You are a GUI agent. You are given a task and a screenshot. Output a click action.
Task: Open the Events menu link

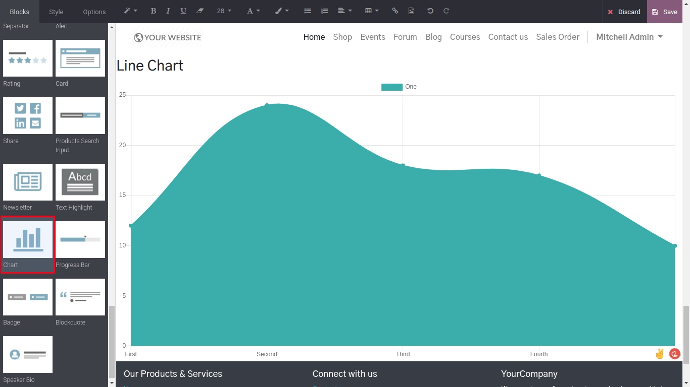373,37
